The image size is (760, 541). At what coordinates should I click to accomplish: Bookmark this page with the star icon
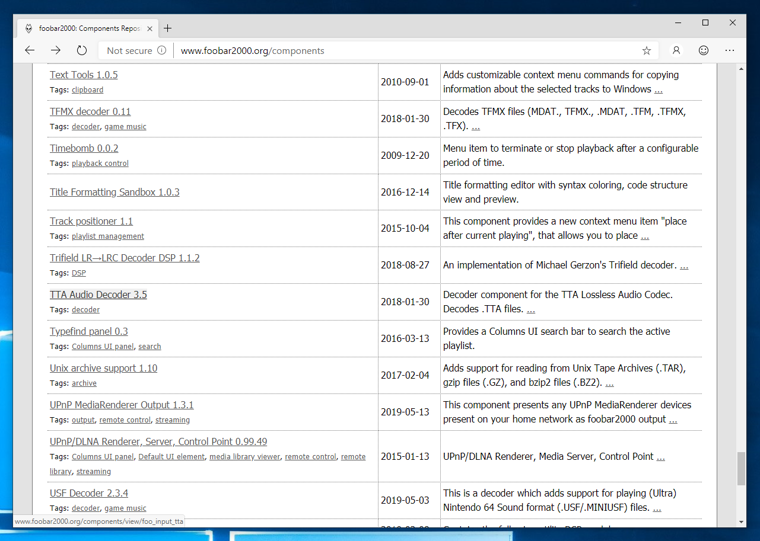[646, 50]
